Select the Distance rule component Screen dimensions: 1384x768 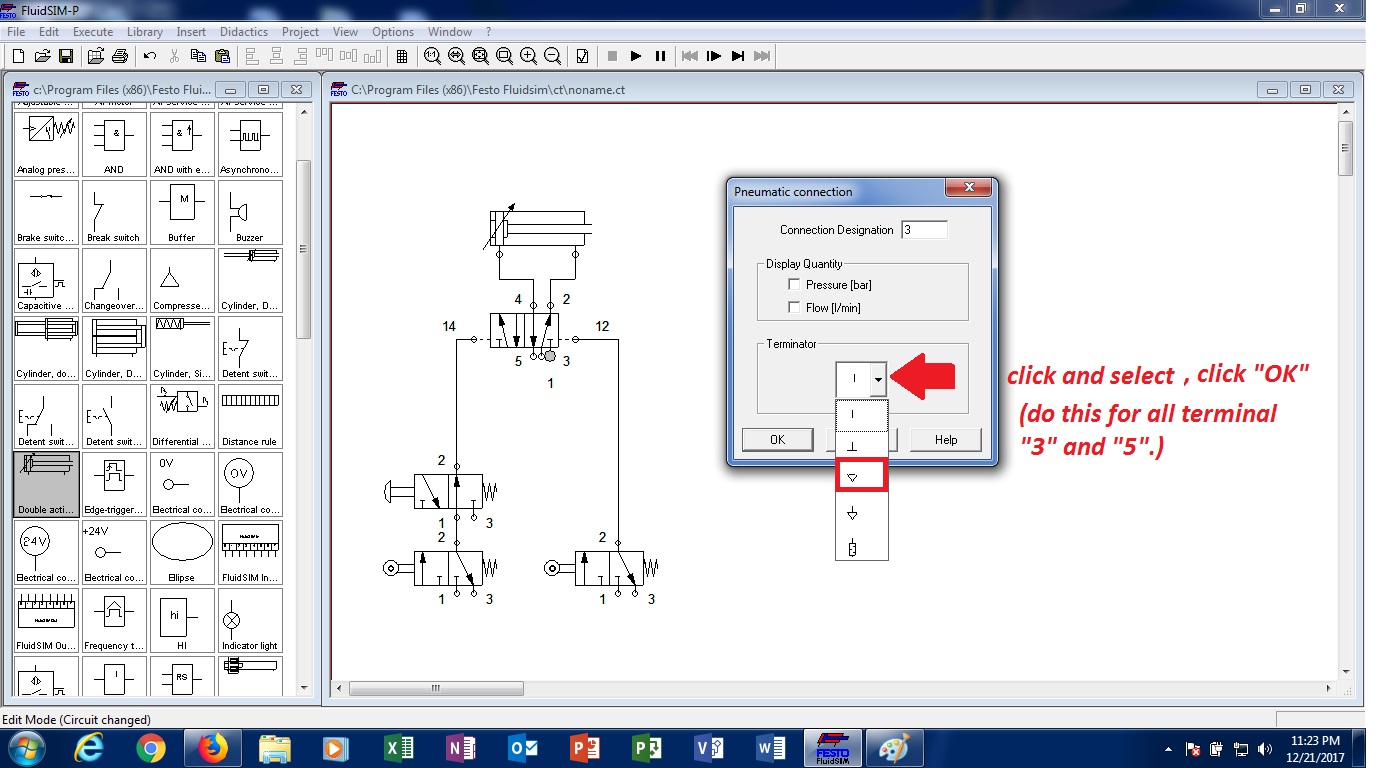[250, 416]
